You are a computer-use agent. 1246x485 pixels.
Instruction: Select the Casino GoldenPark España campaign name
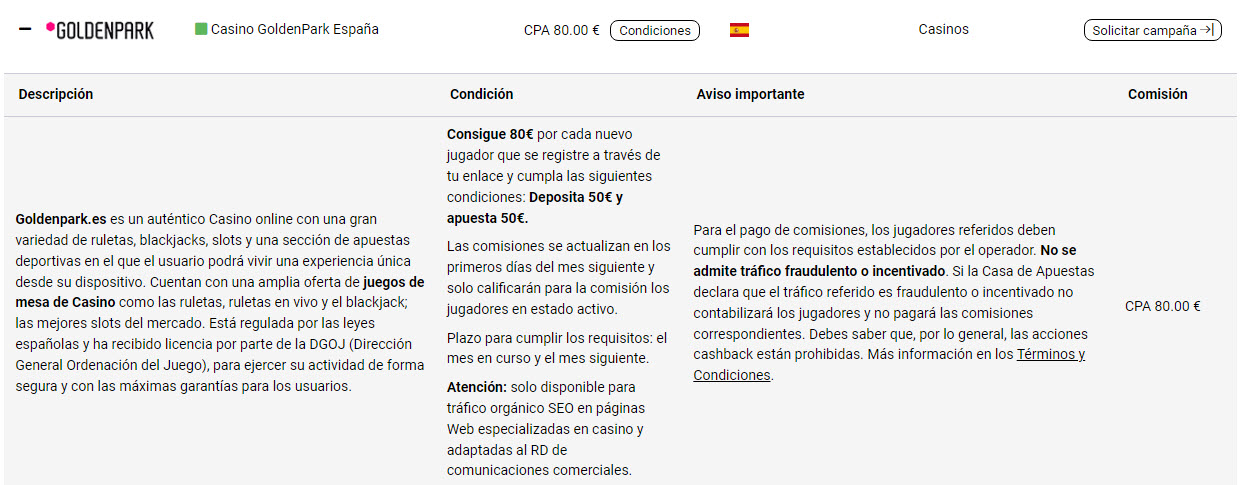pyautogui.click(x=294, y=29)
